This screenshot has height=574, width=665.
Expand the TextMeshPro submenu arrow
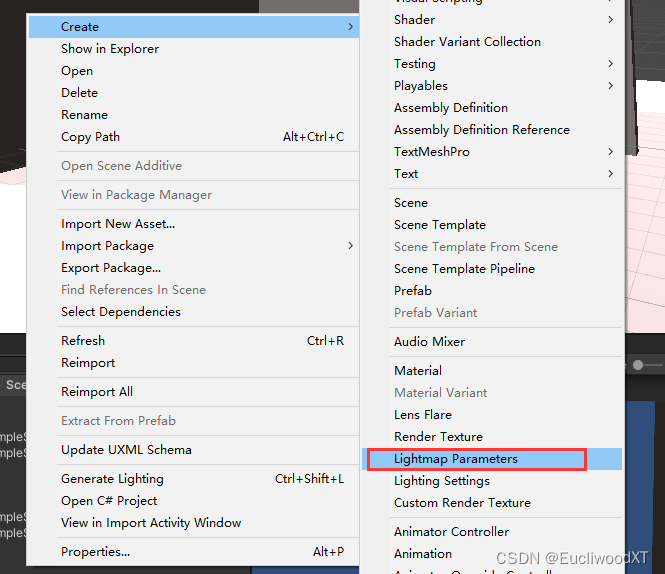610,151
